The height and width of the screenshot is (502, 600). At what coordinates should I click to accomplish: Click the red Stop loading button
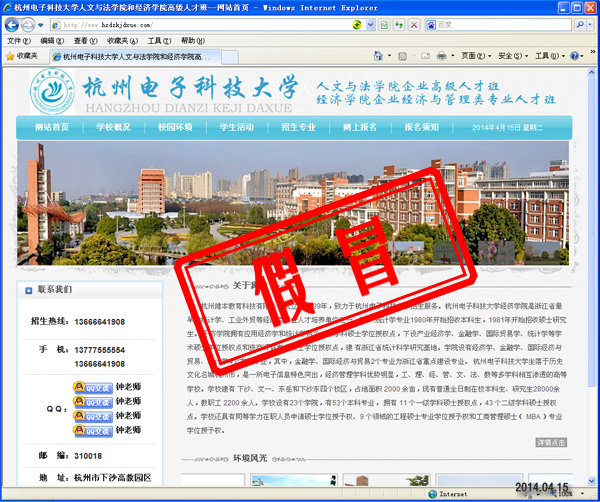pos(414,25)
